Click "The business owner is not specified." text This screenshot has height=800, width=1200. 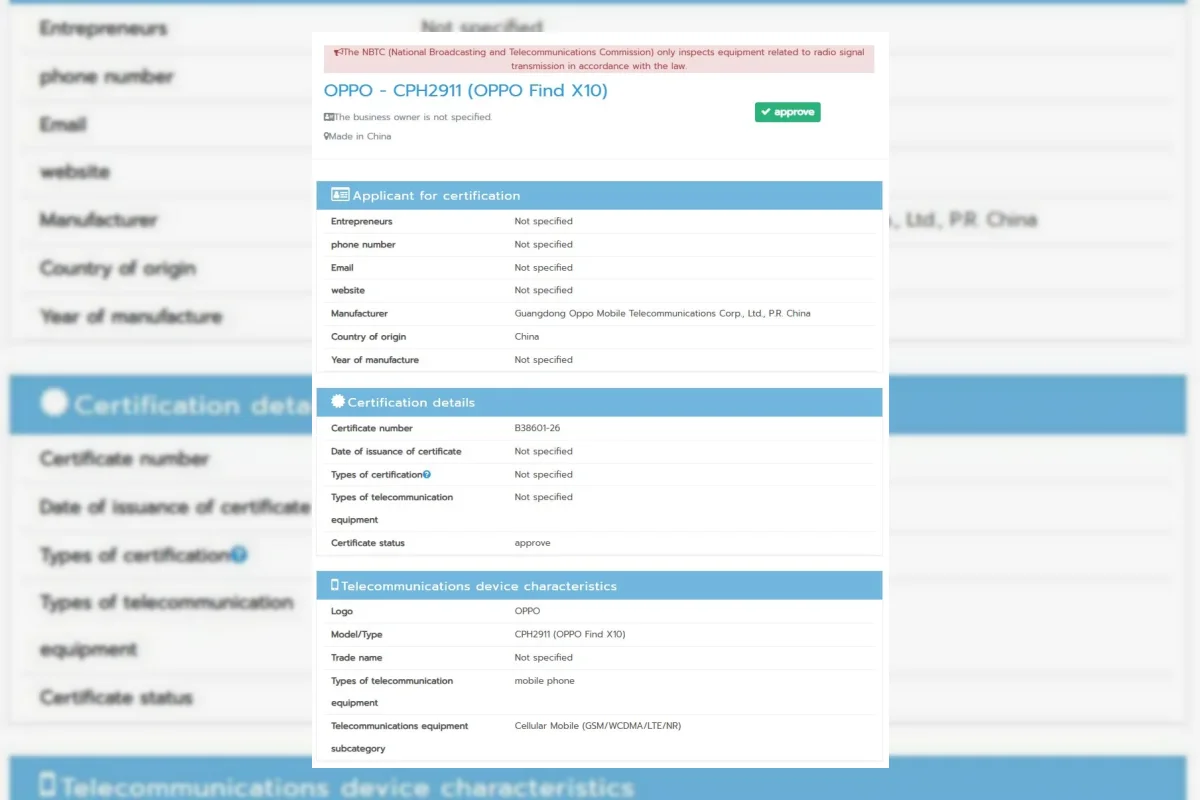coord(414,117)
